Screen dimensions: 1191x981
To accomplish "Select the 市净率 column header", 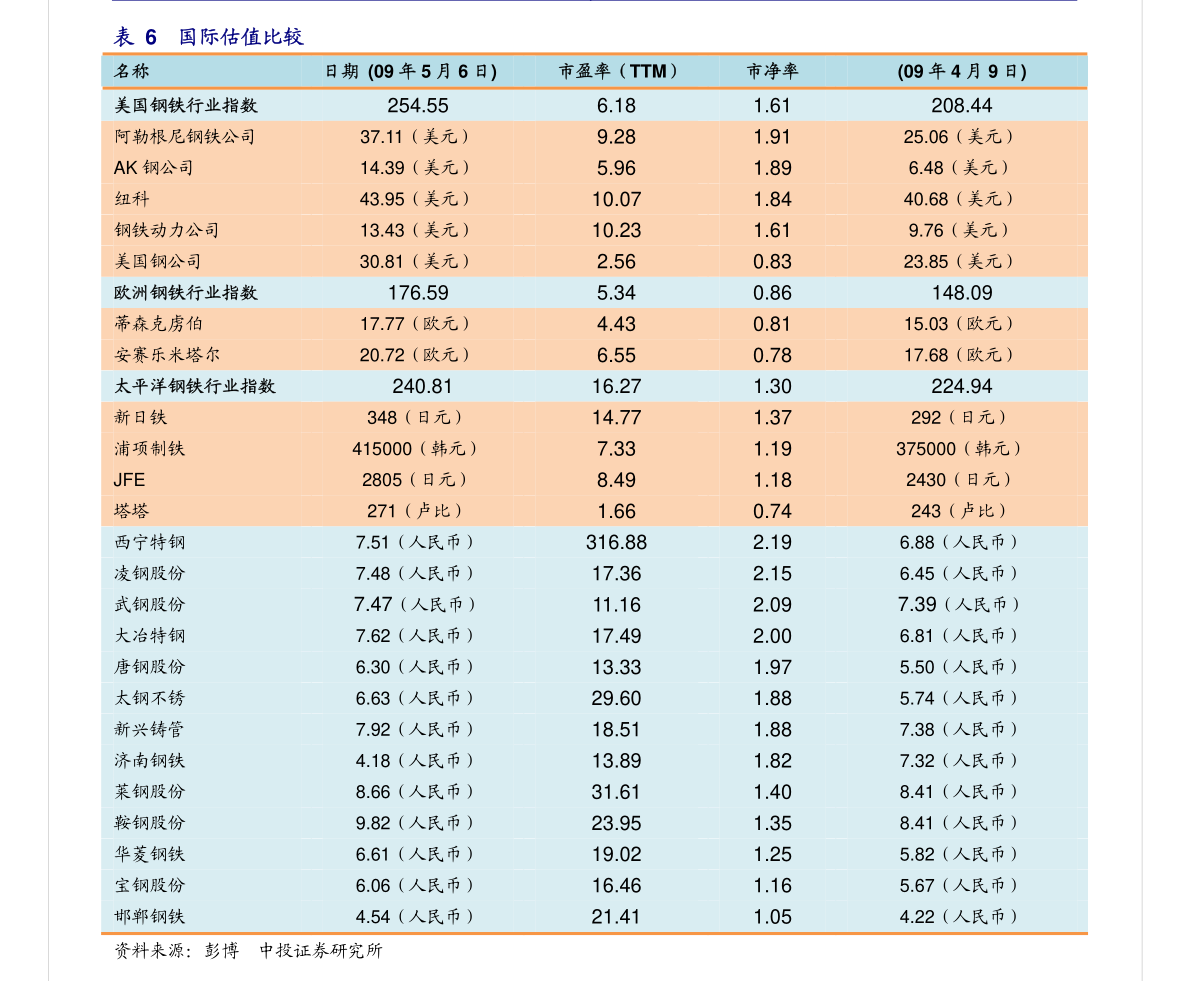I will pos(772,71).
